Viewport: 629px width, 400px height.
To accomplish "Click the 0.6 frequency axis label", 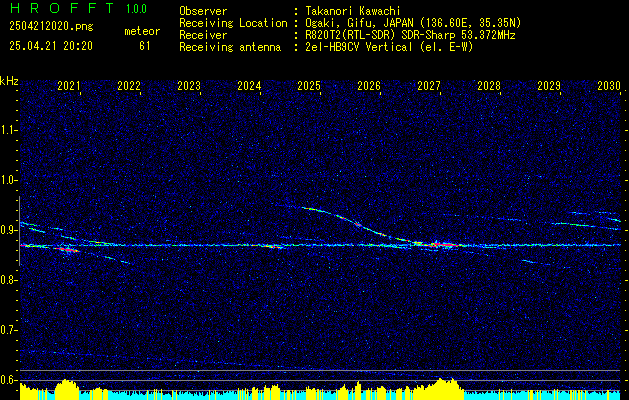I will (x=9, y=380).
